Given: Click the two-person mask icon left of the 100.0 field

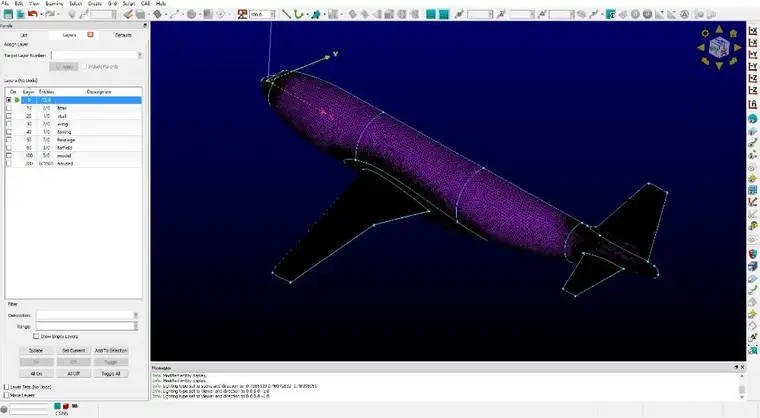Looking at the screenshot, I should pos(242,14).
